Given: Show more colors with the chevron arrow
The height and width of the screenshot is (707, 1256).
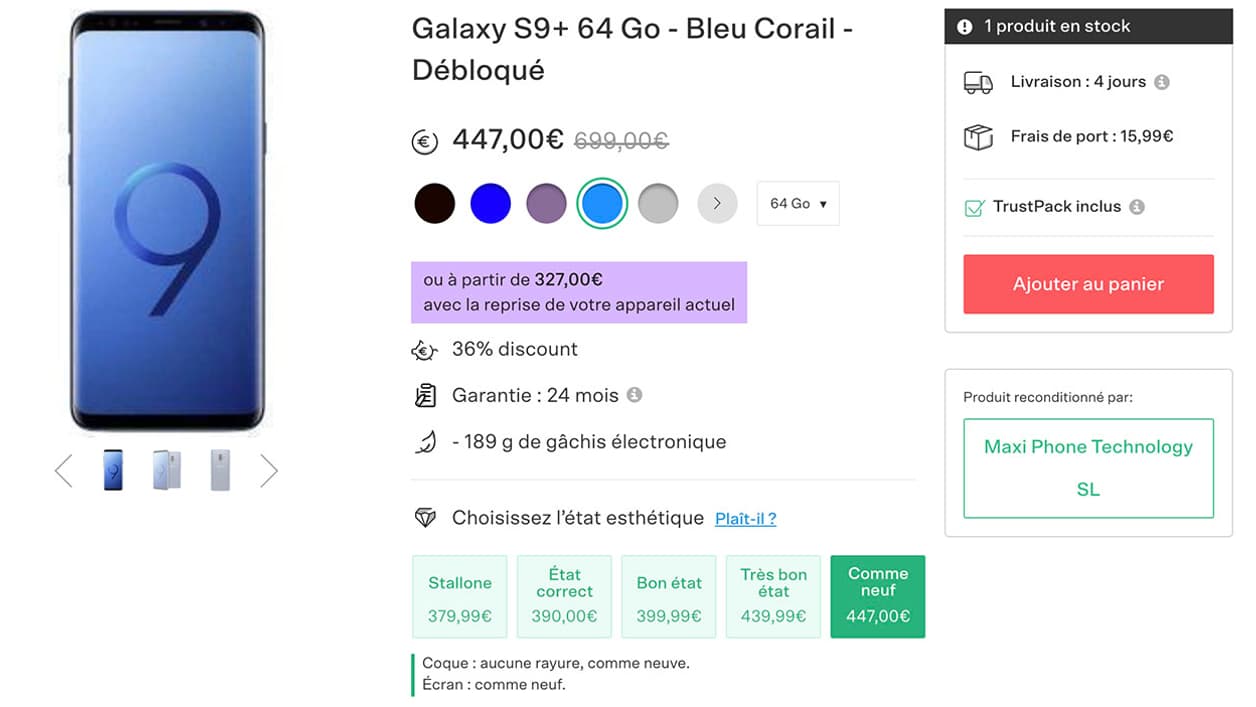Looking at the screenshot, I should (x=717, y=203).
